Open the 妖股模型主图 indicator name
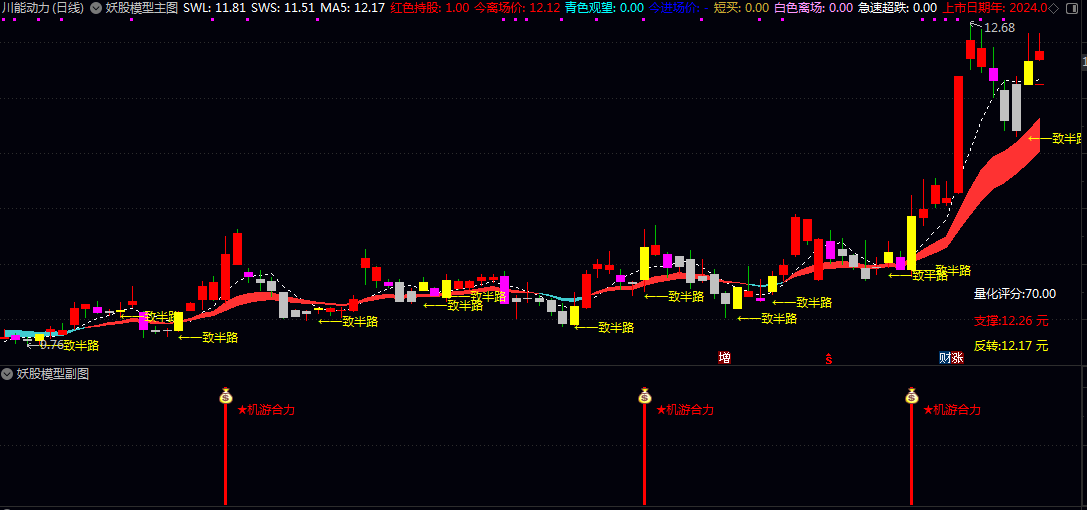The height and width of the screenshot is (510, 1087). tap(142, 8)
